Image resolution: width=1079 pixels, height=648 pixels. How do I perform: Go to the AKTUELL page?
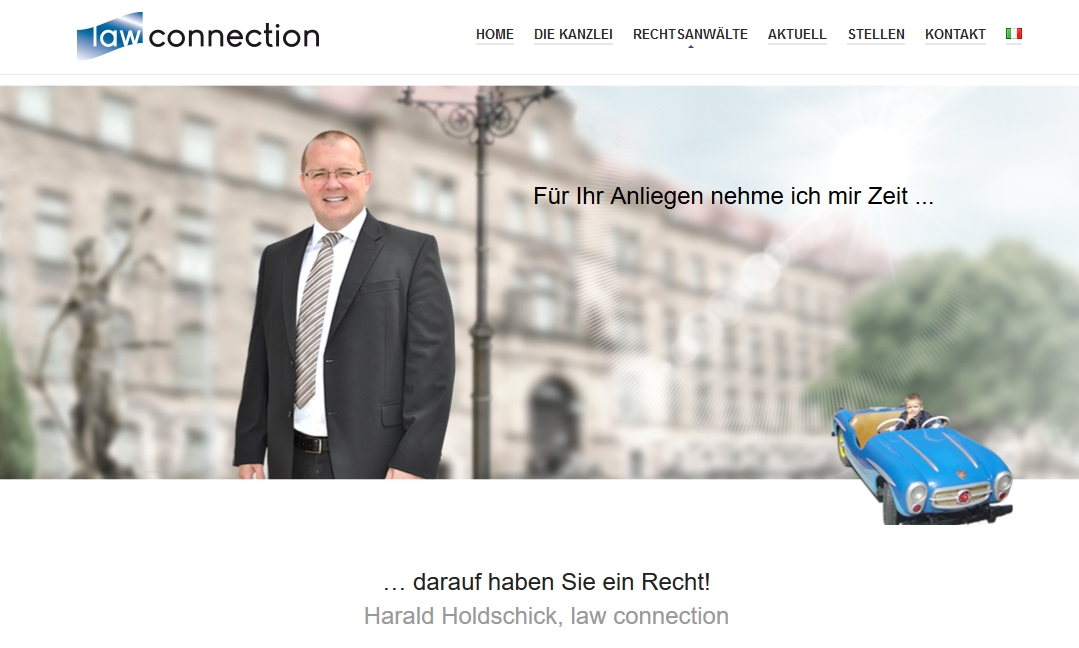point(797,34)
